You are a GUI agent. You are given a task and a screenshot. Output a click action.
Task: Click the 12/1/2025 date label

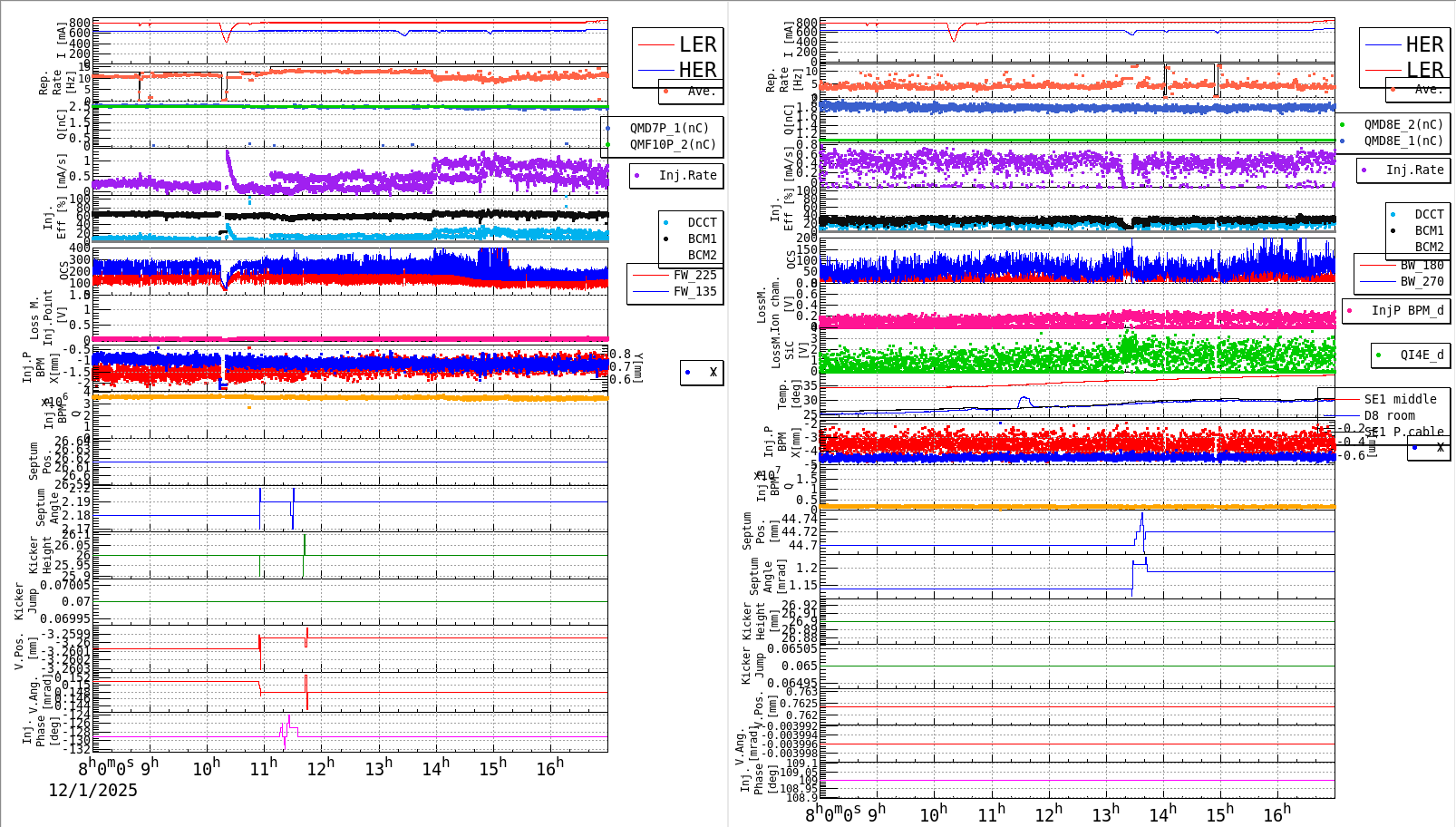point(92,791)
